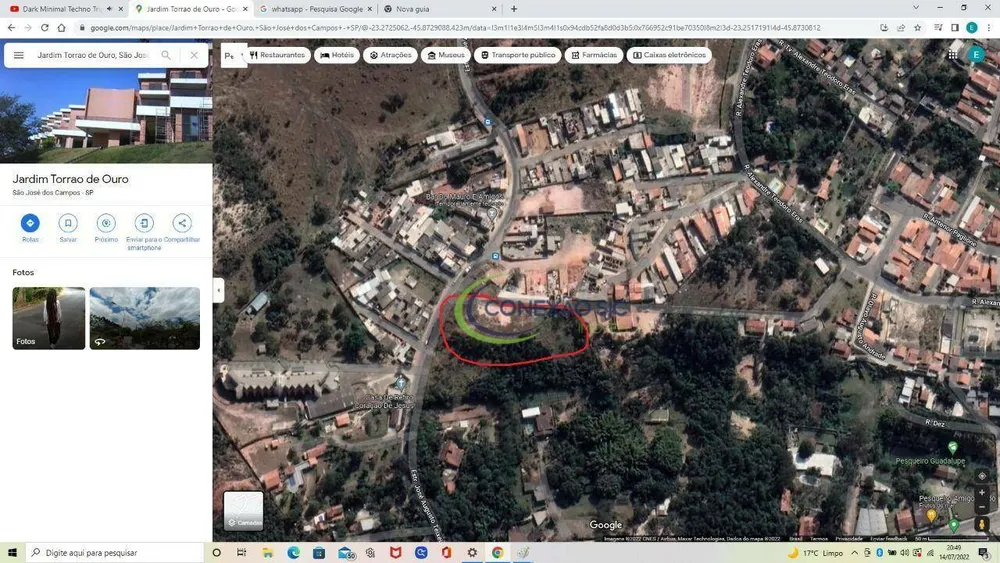This screenshot has width=1000, height=563.
Task: Filter map by Hotéis
Action: click(x=337, y=55)
